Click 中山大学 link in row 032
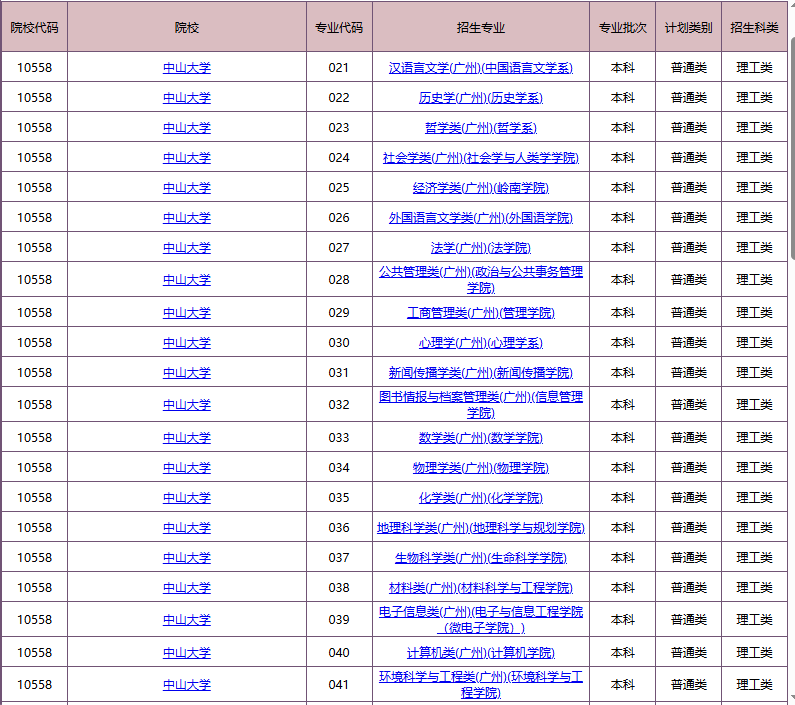The width and height of the screenshot is (795, 705). 187,405
